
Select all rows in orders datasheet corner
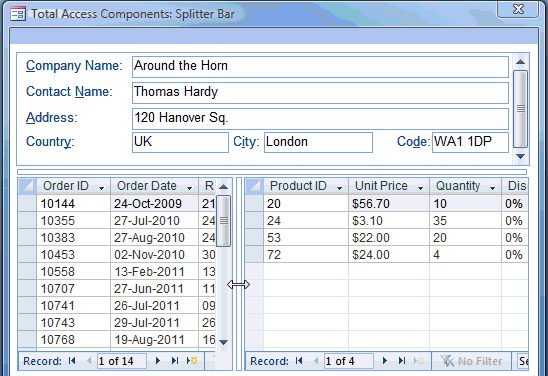pos(27,186)
